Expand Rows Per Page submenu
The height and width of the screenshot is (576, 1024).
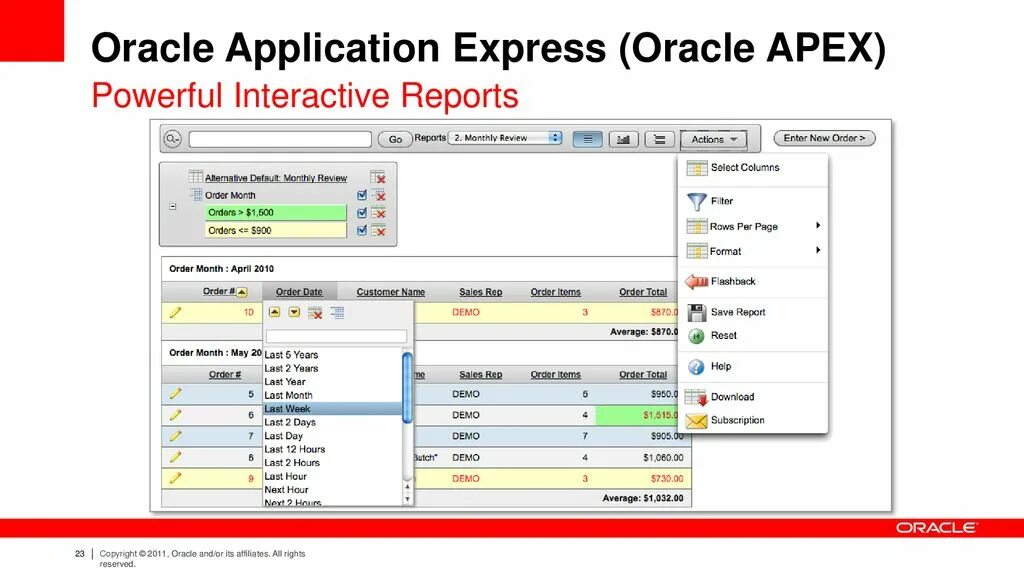pos(752,226)
